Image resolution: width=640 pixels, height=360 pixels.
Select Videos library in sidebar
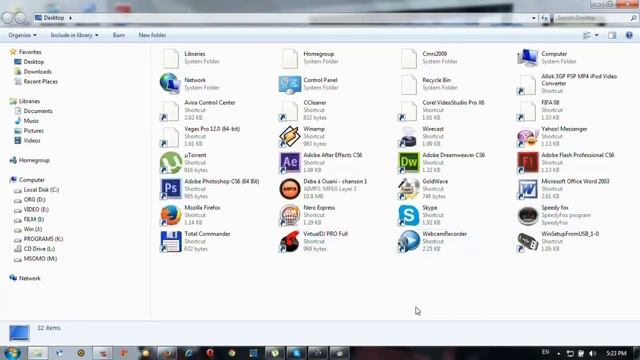(x=32, y=140)
